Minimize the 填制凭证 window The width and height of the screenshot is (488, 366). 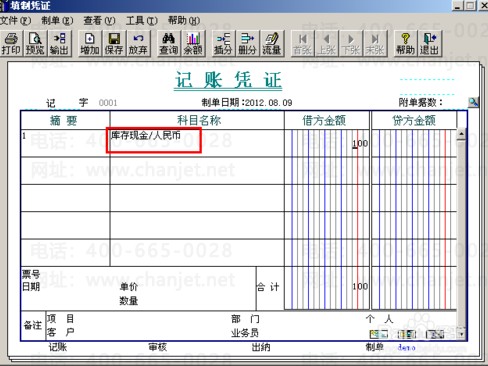coord(457,6)
